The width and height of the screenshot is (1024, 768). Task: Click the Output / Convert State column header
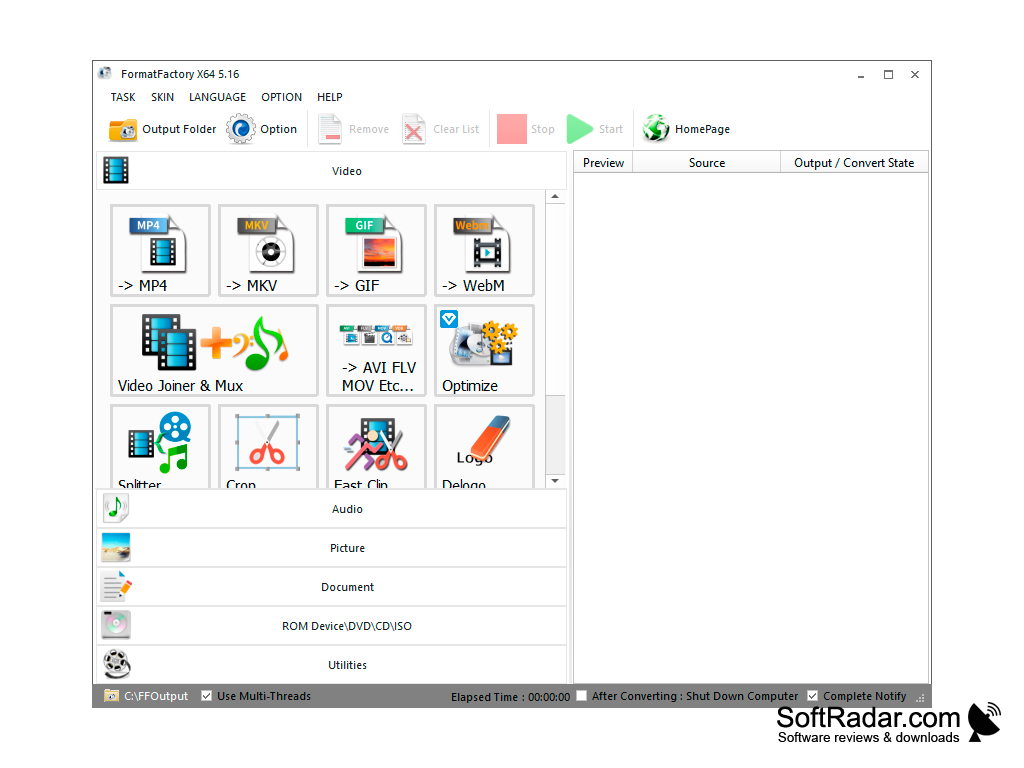tap(854, 163)
